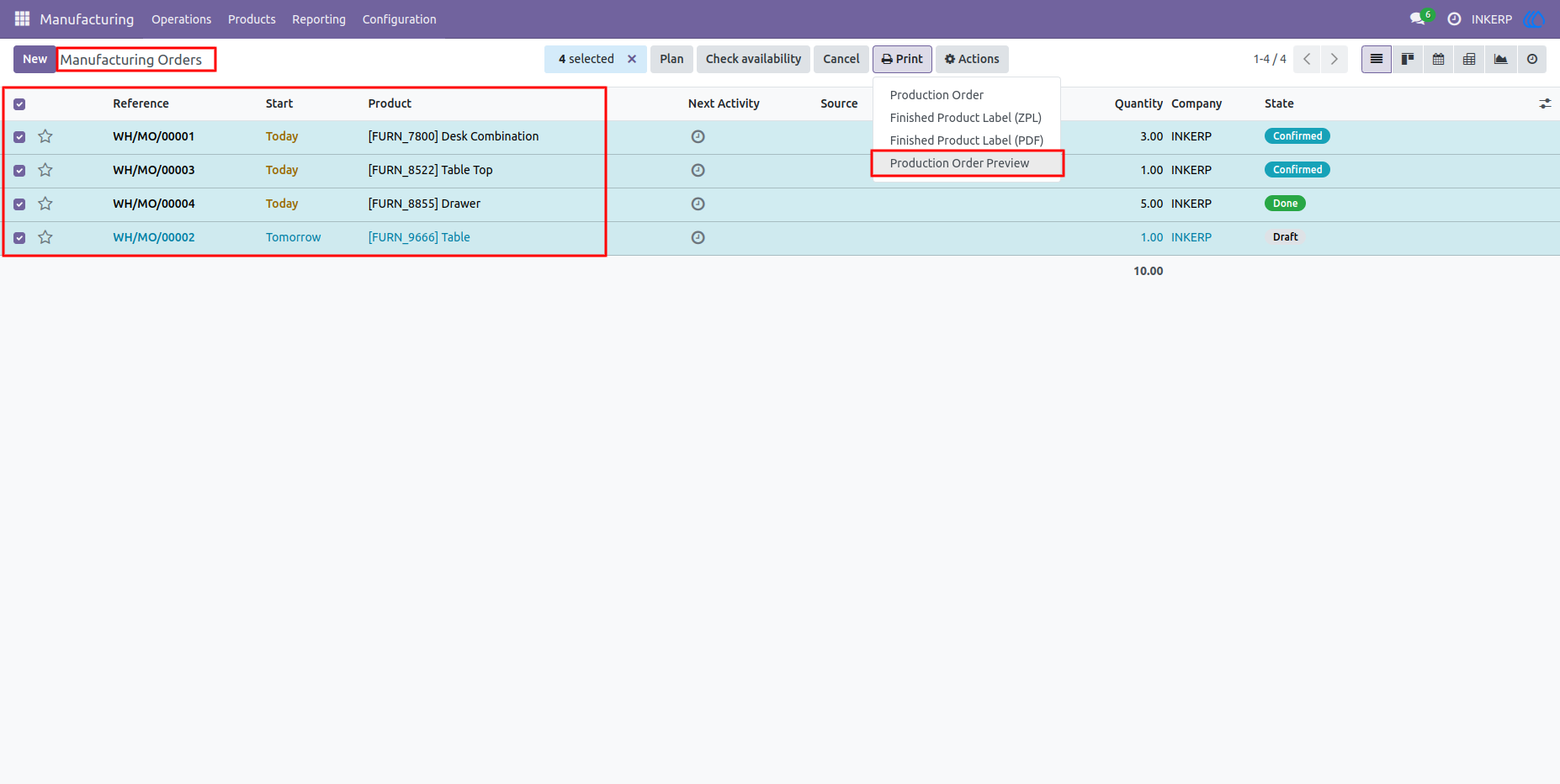The image size is (1560, 784).
Task: Switch to Graph view icon
Action: click(x=1500, y=59)
